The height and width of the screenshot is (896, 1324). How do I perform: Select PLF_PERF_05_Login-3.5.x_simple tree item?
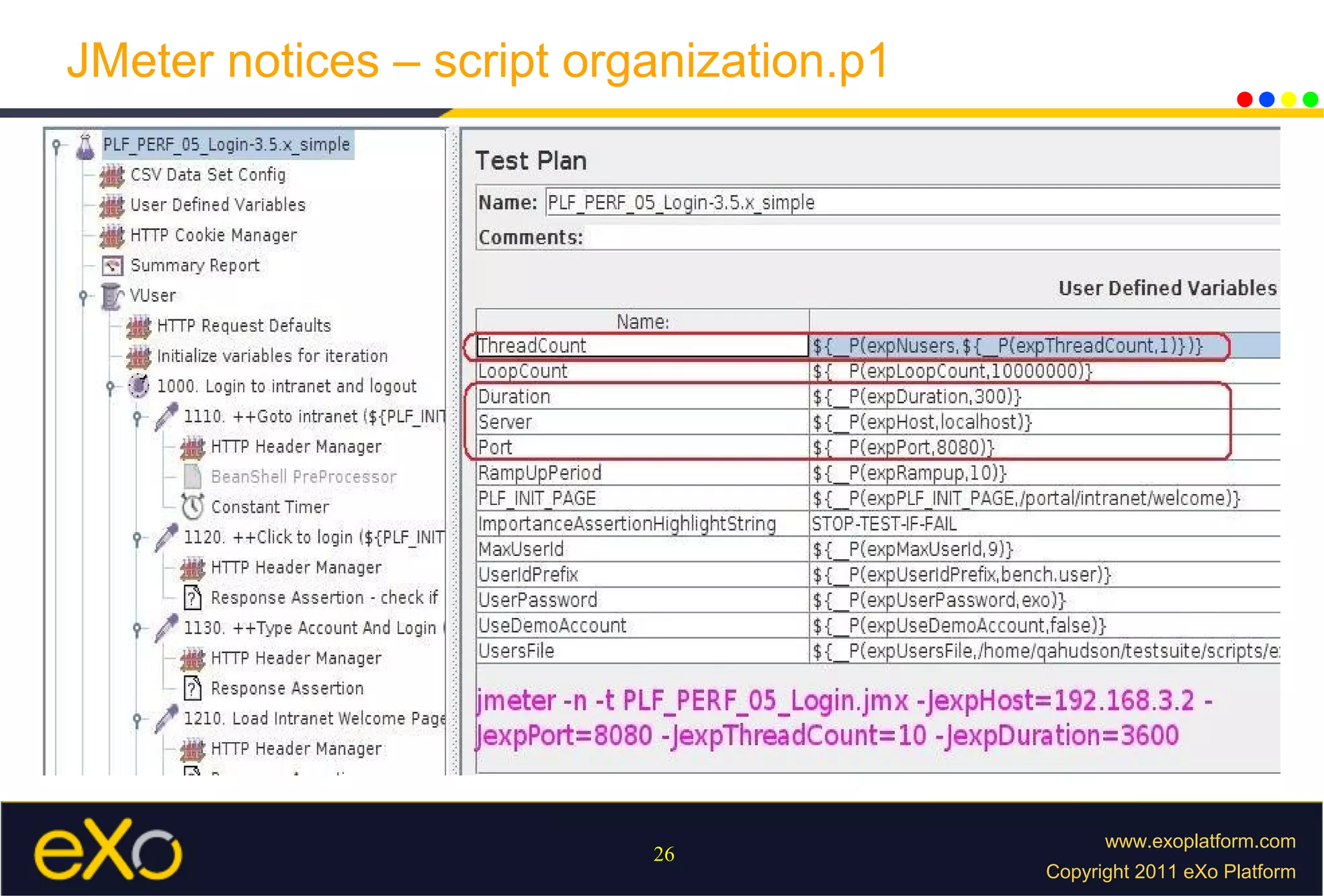(227, 145)
